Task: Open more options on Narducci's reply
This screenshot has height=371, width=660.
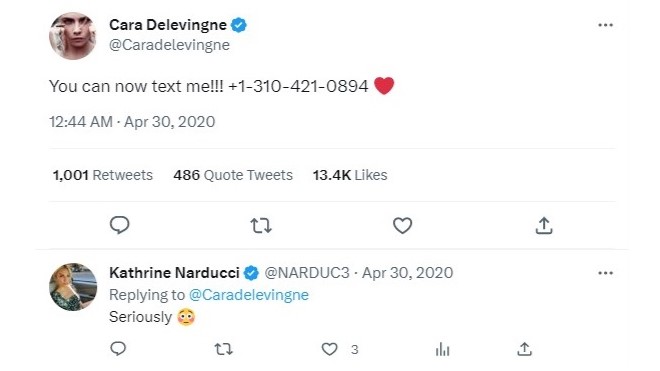Action: (x=605, y=273)
